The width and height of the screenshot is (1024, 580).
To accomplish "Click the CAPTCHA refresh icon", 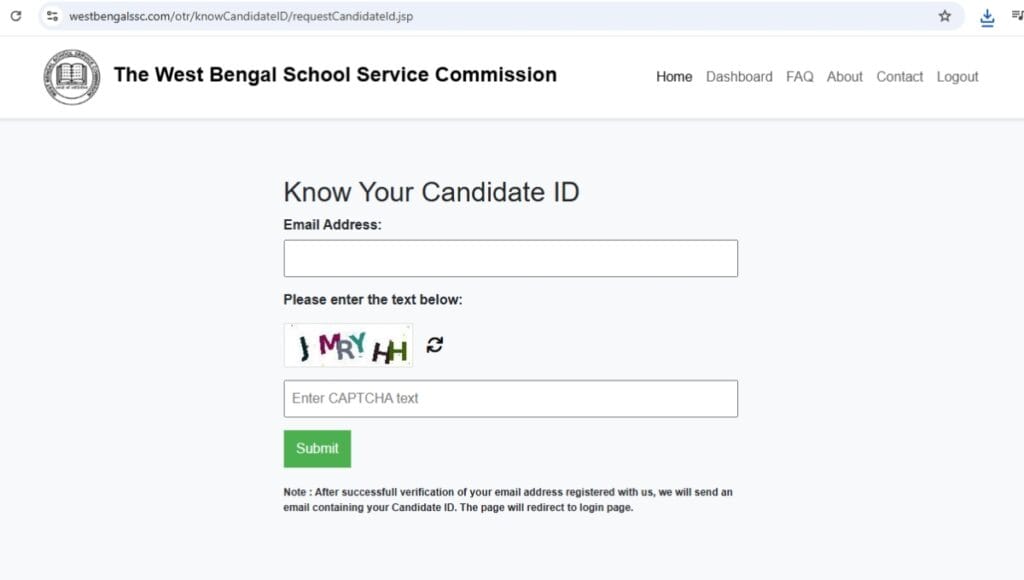I will pyautogui.click(x=433, y=345).
